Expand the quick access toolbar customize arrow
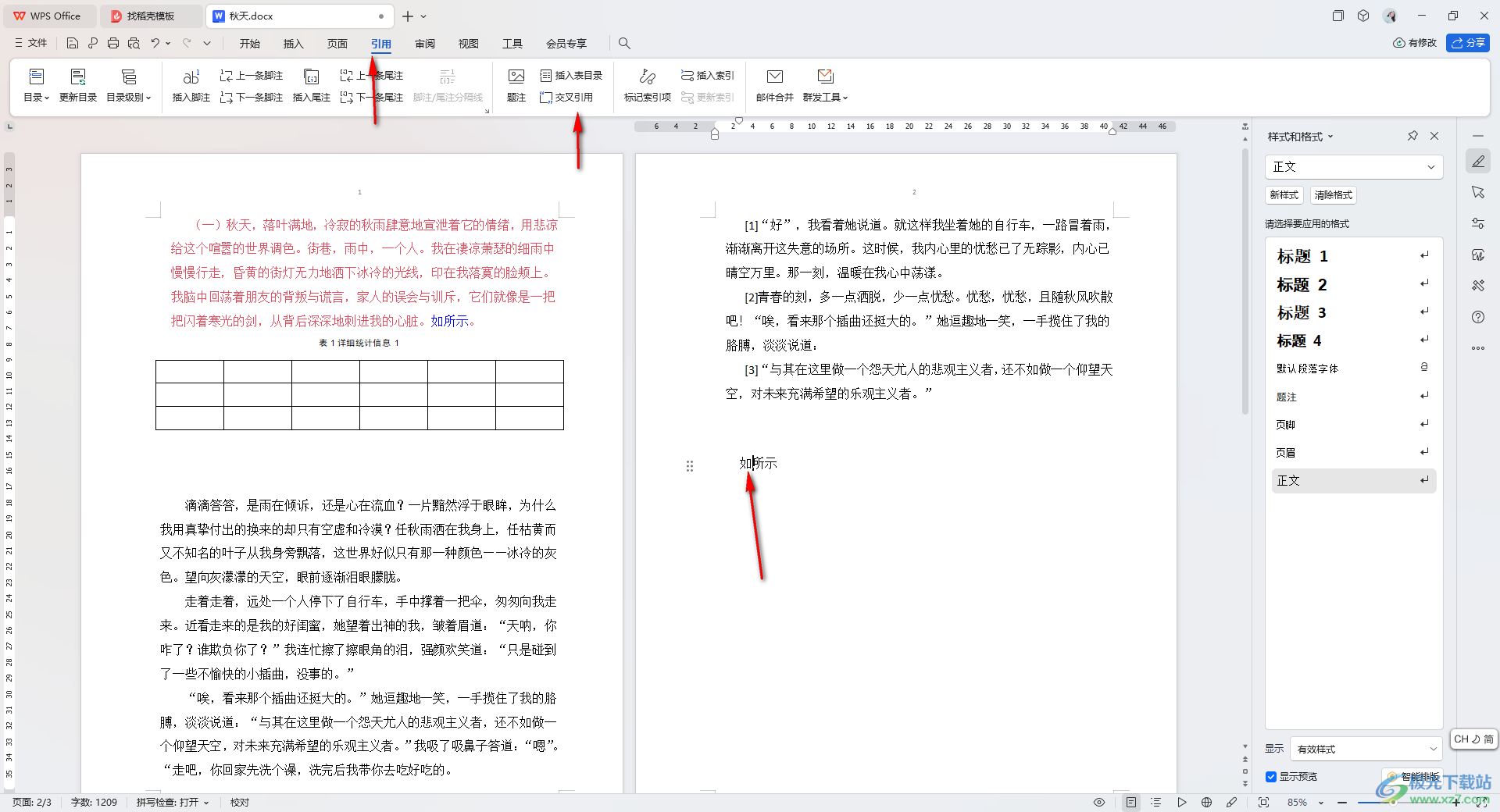Screen dimensions: 1500x812 (207, 44)
